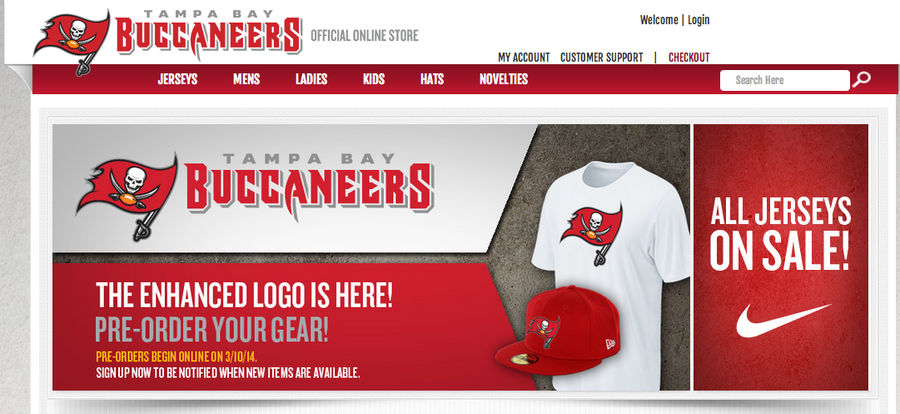Open the Jerseys menu
This screenshot has height=414, width=900.
[177, 79]
